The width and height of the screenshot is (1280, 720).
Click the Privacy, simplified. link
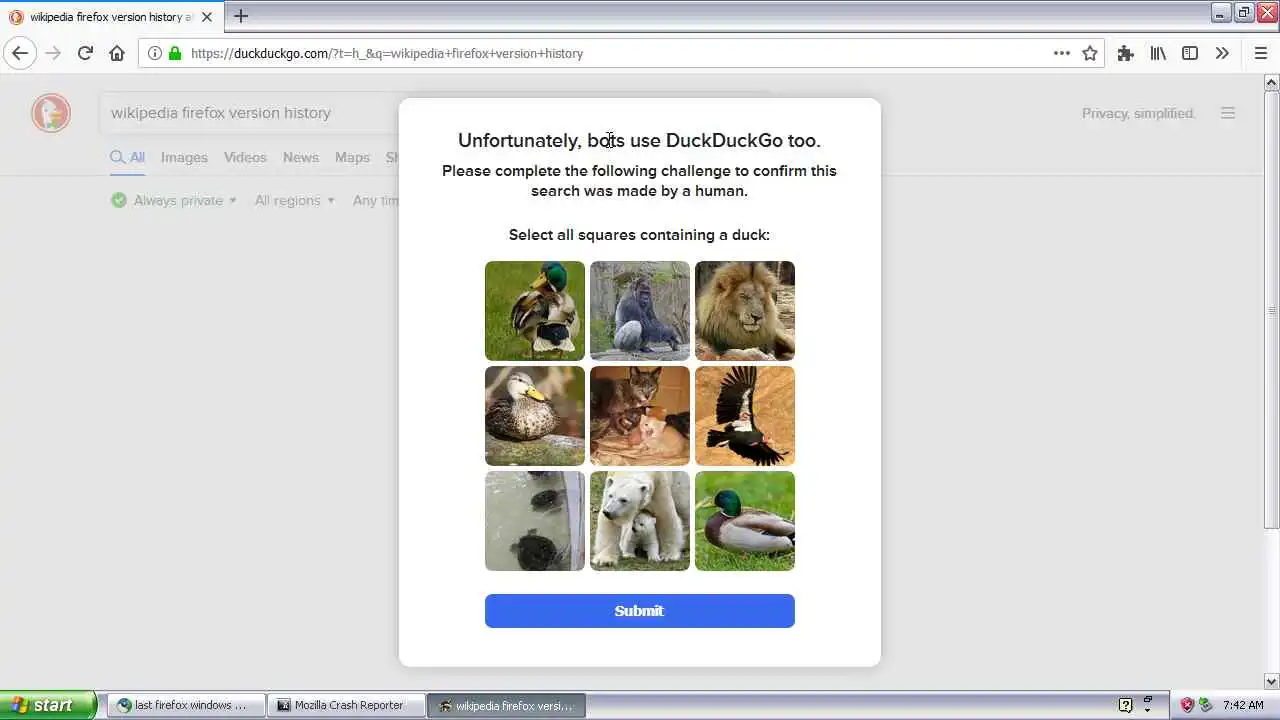[1138, 113]
